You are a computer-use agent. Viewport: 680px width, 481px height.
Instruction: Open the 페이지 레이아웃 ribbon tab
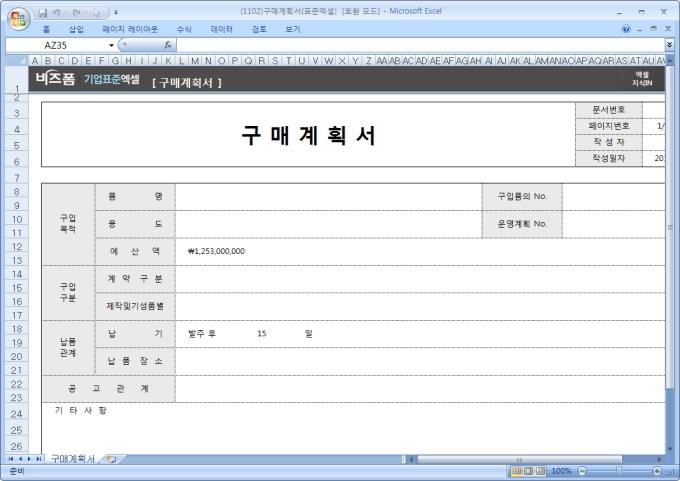click(x=130, y=29)
